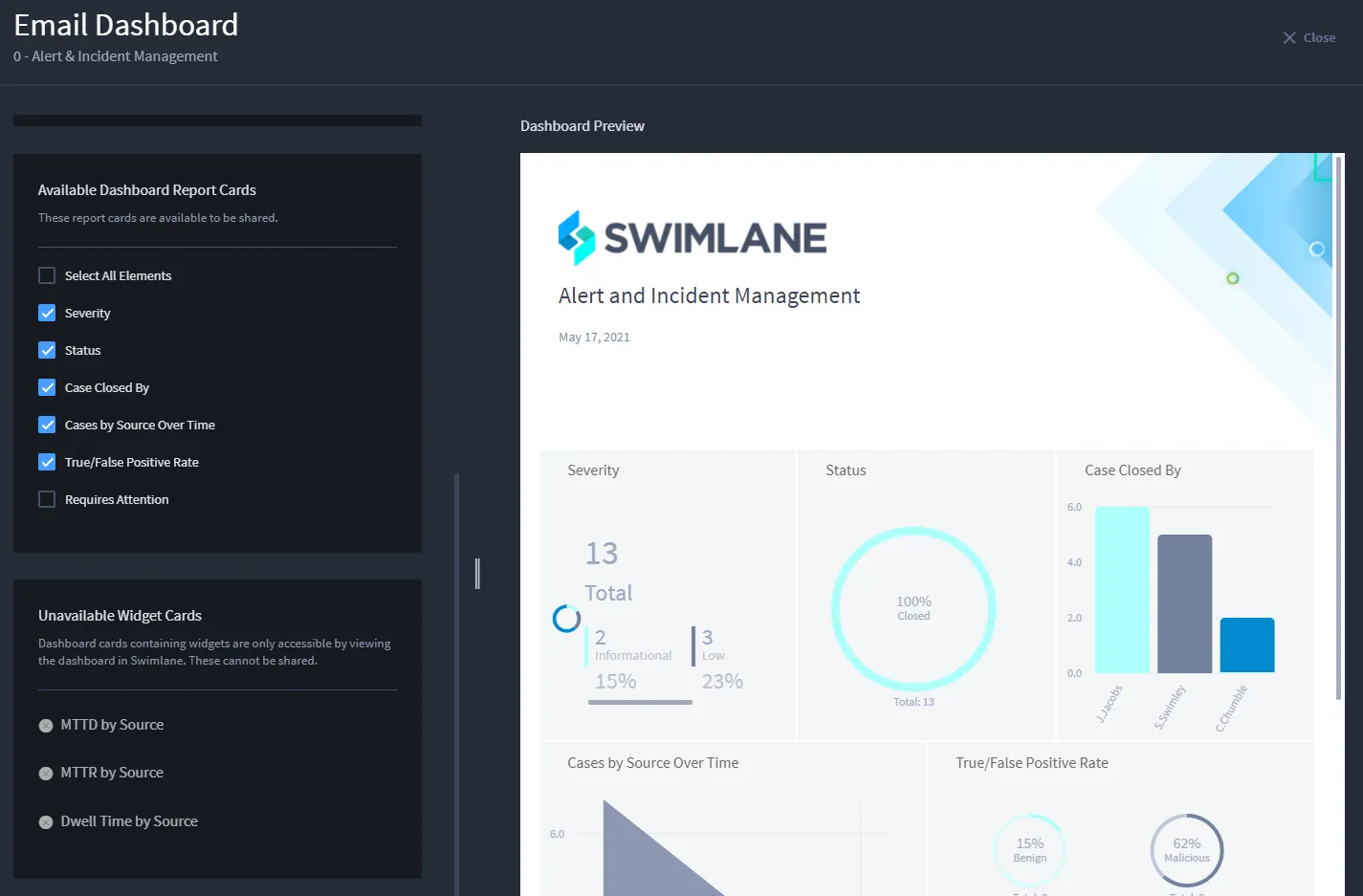Click the Cases by Source Over Time card title
Image resolution: width=1363 pixels, height=896 pixels.
pos(652,763)
